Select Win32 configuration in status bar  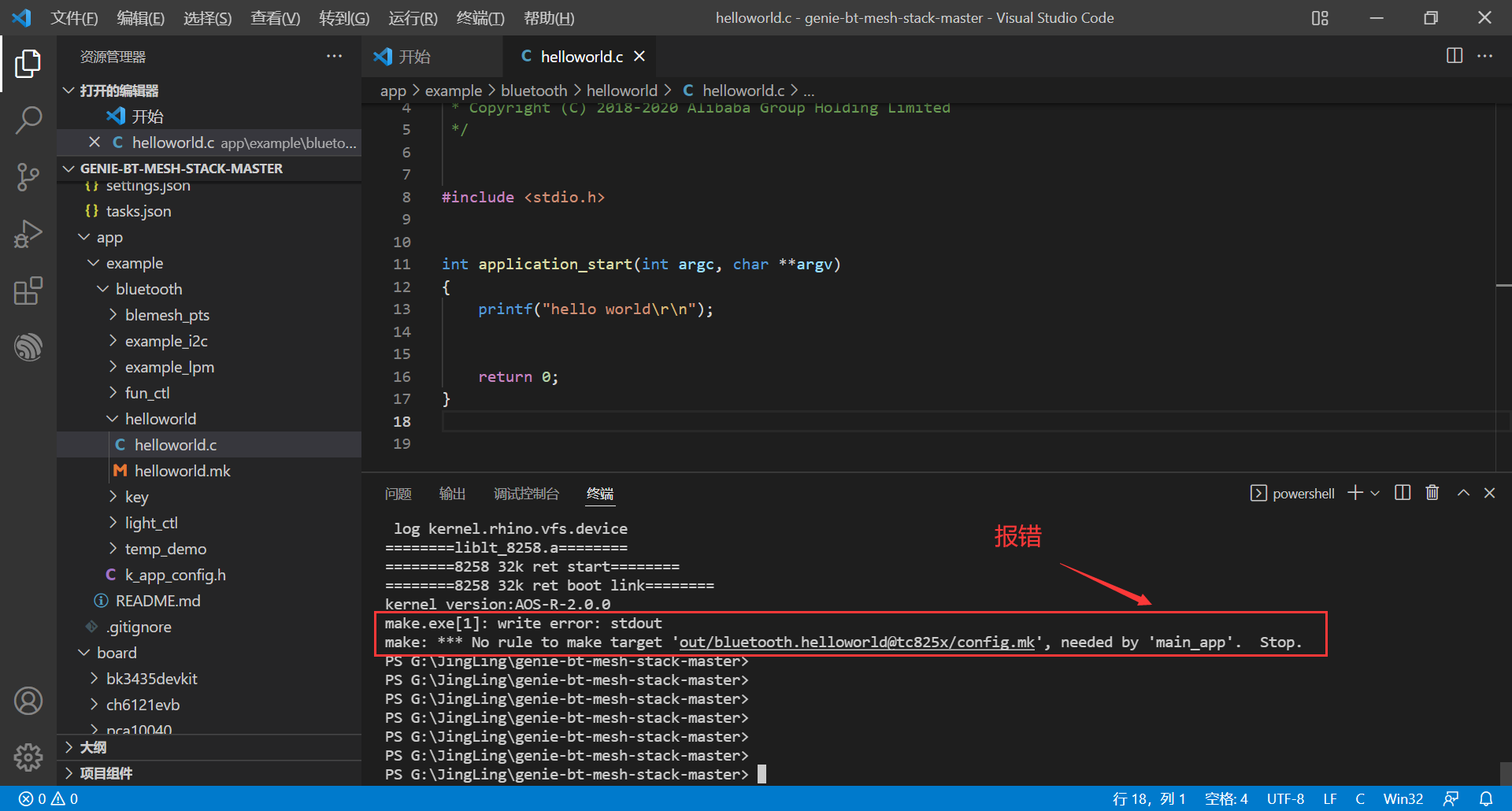point(1403,798)
